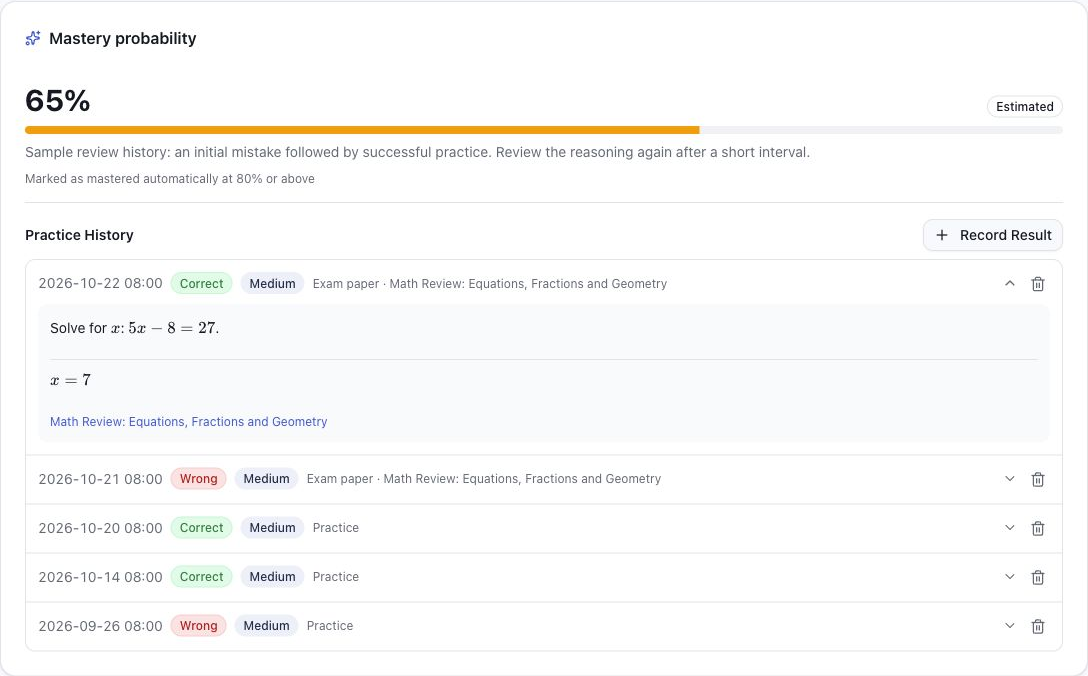Click the Sample review history description
This screenshot has width=1088, height=676.
[x=417, y=152]
